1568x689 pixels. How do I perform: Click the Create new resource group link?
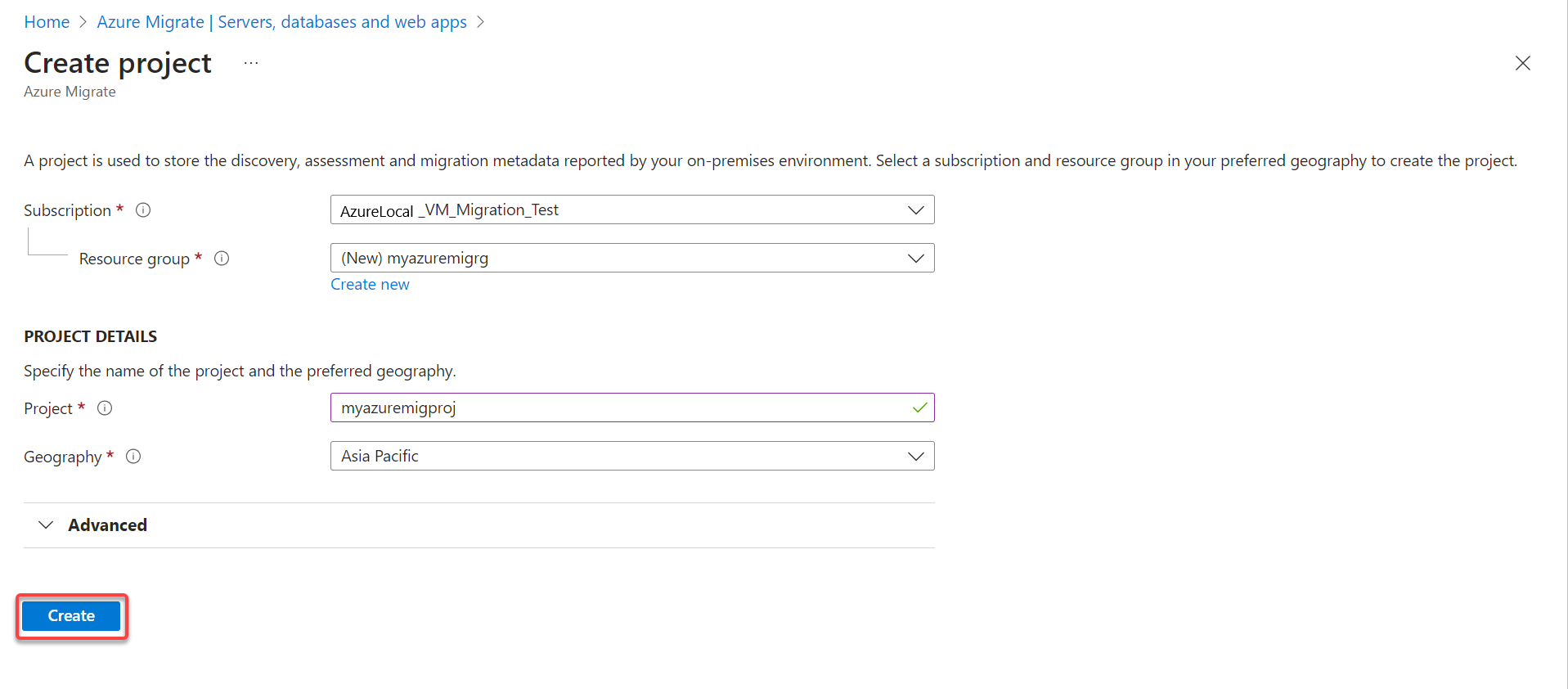point(370,285)
